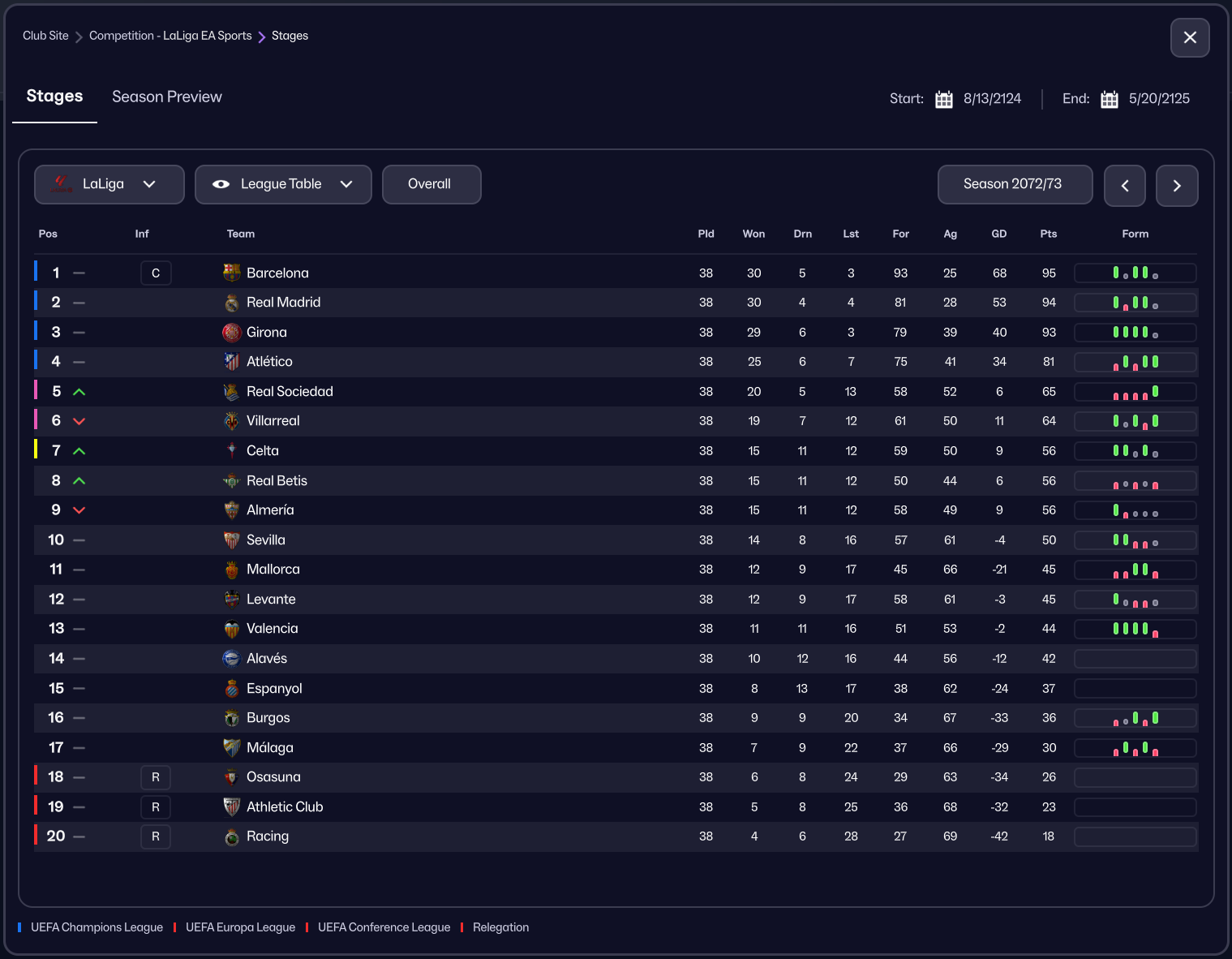This screenshot has height=959, width=1232.
Task: Click Villarreal's red down position arrow
Action: 79,421
